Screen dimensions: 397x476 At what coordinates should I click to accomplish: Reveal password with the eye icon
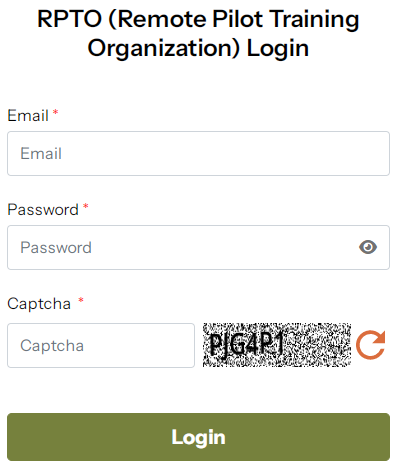(x=368, y=247)
